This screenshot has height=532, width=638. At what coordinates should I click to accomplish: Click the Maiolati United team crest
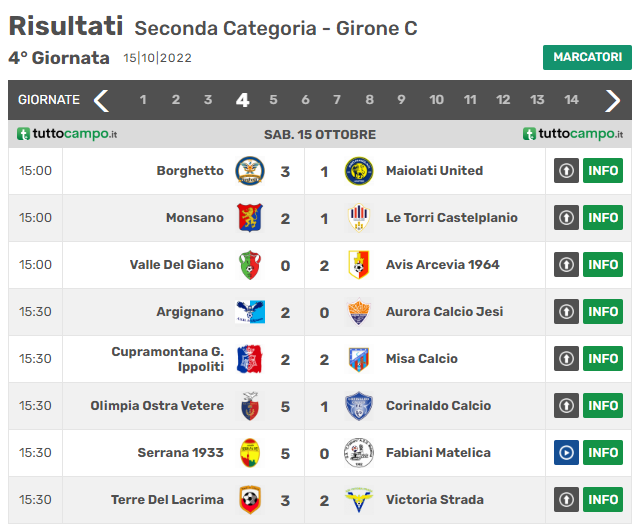358,171
